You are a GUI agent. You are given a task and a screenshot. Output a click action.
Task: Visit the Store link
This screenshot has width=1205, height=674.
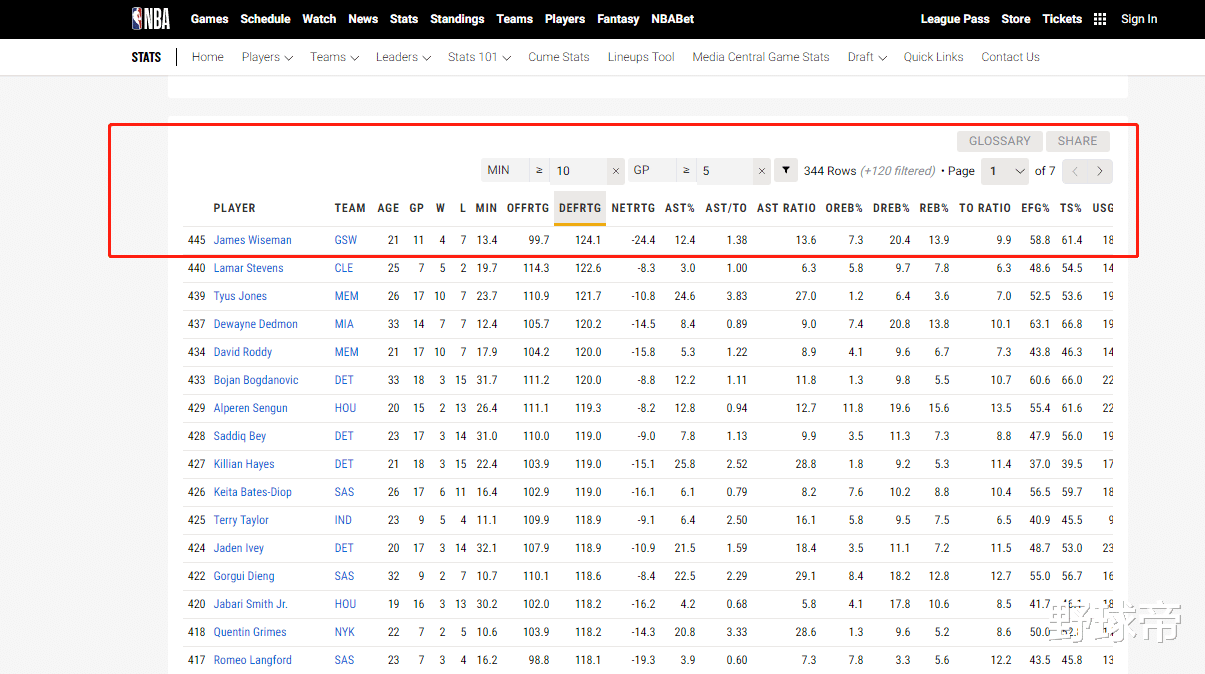[x=1016, y=19]
